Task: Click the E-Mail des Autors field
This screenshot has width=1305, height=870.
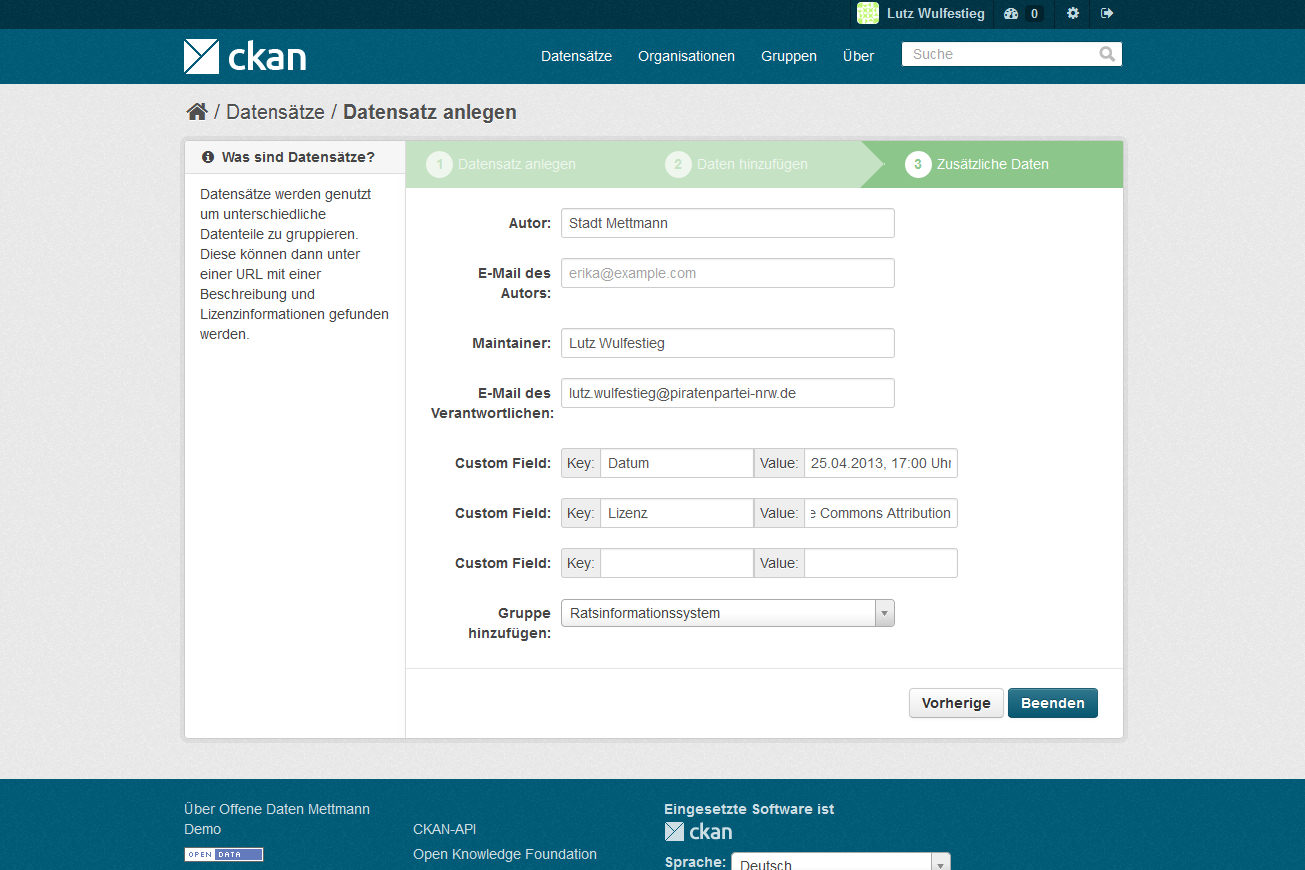Action: click(x=727, y=273)
